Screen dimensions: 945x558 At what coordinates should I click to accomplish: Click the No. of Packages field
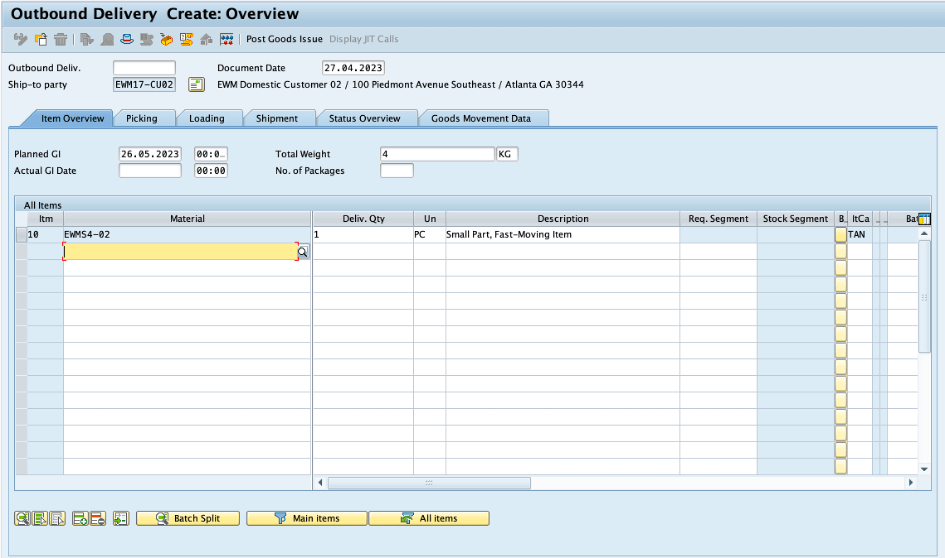[x=397, y=171]
